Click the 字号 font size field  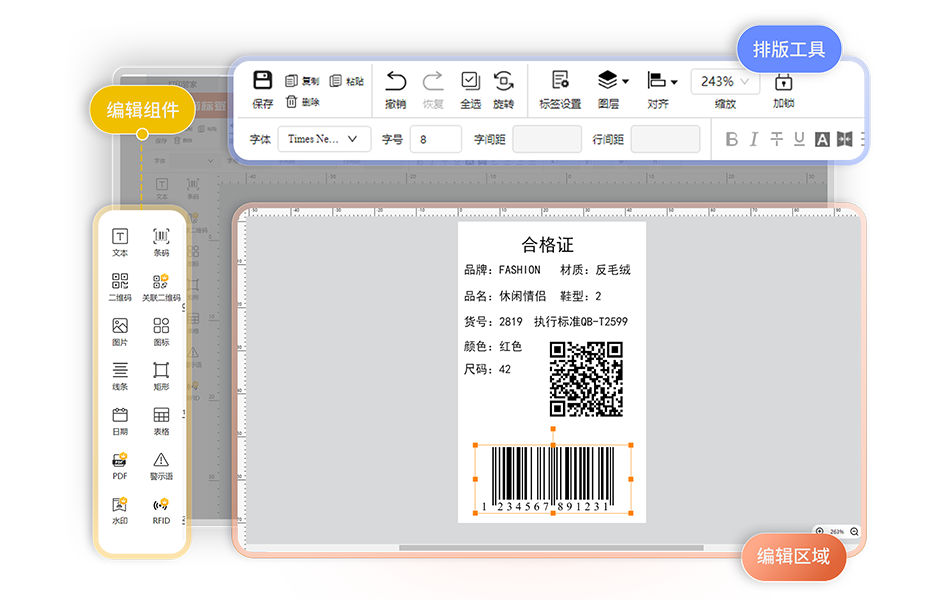click(x=436, y=139)
